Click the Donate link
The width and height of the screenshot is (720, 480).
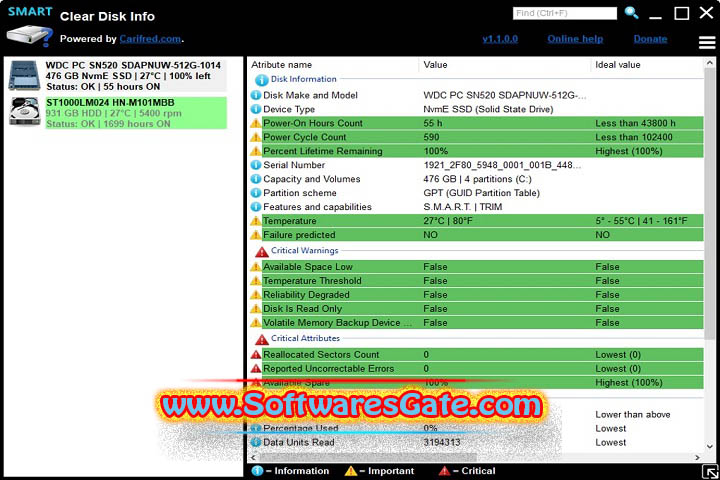coord(650,39)
